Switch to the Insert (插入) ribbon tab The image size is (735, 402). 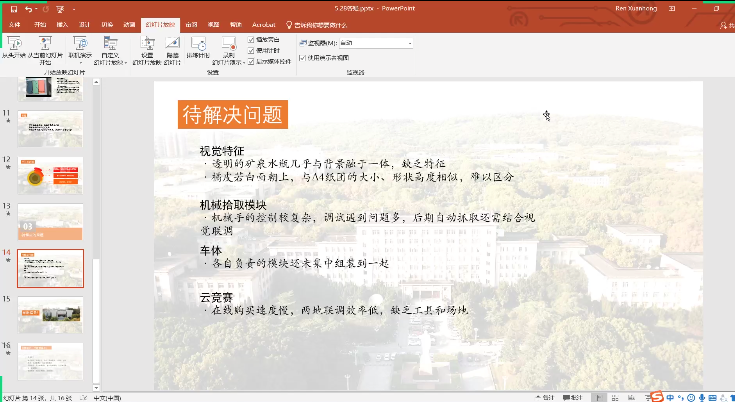click(x=62, y=25)
